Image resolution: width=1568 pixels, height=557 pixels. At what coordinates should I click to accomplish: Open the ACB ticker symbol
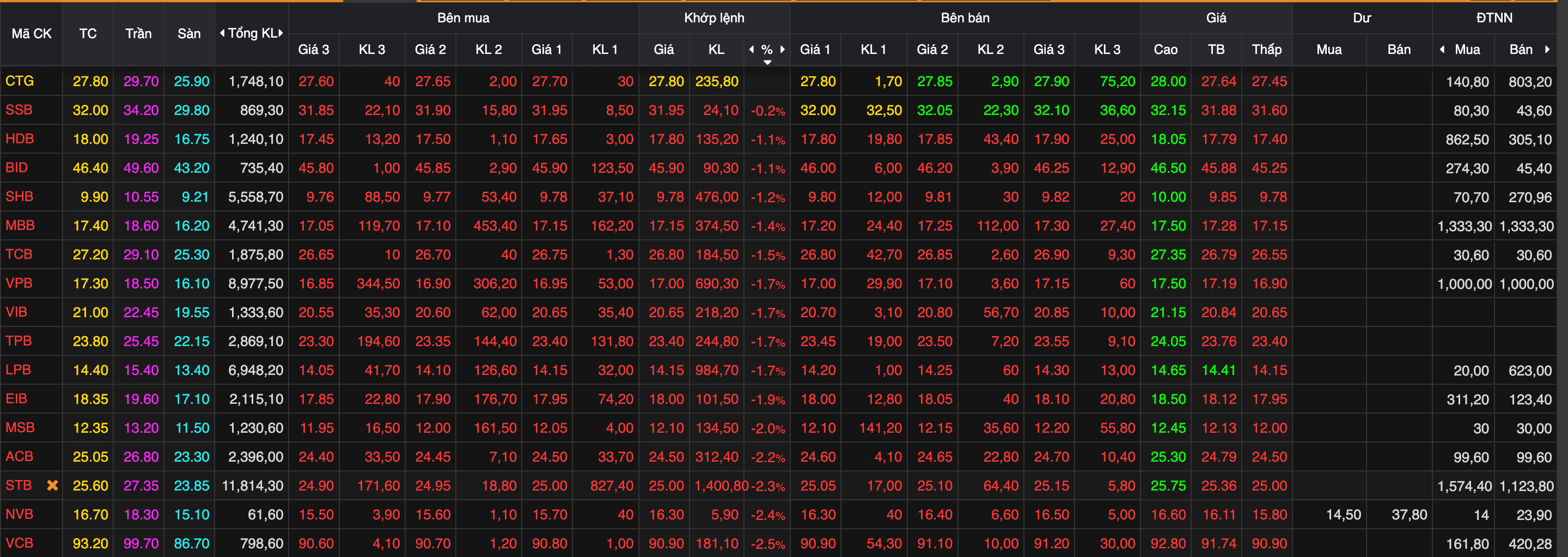click(20, 457)
